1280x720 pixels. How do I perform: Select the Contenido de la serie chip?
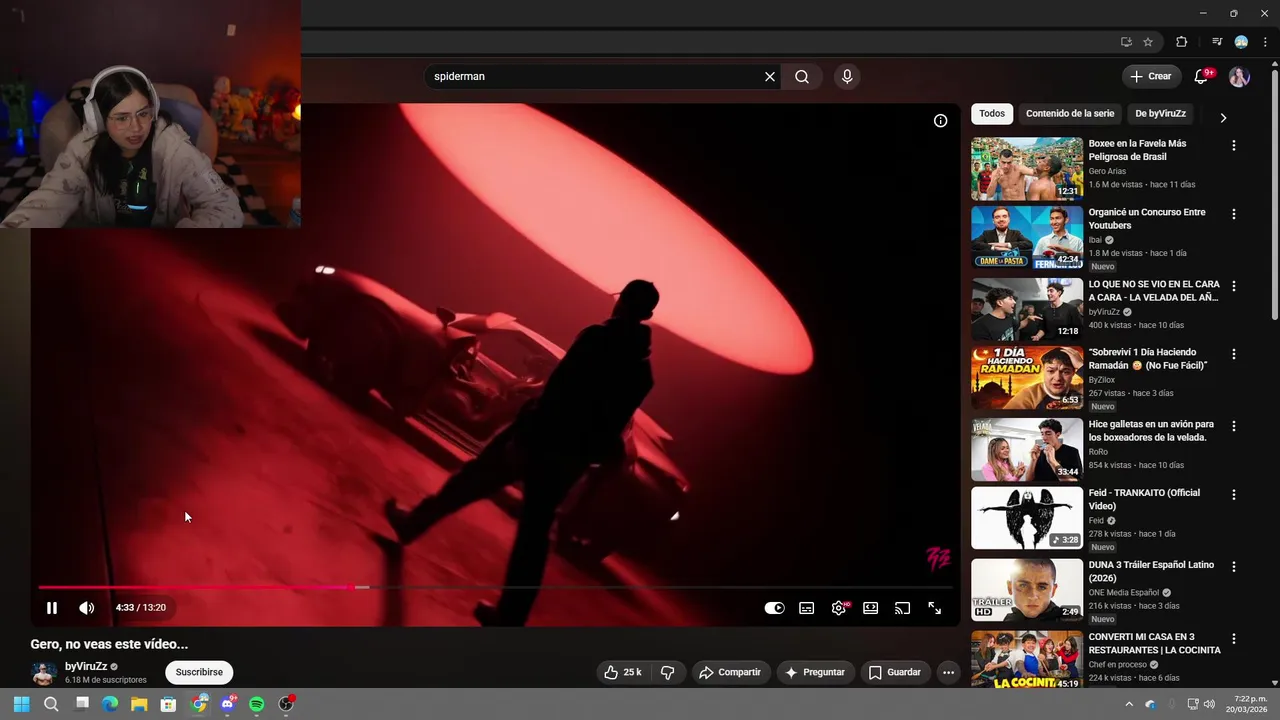pos(1070,114)
